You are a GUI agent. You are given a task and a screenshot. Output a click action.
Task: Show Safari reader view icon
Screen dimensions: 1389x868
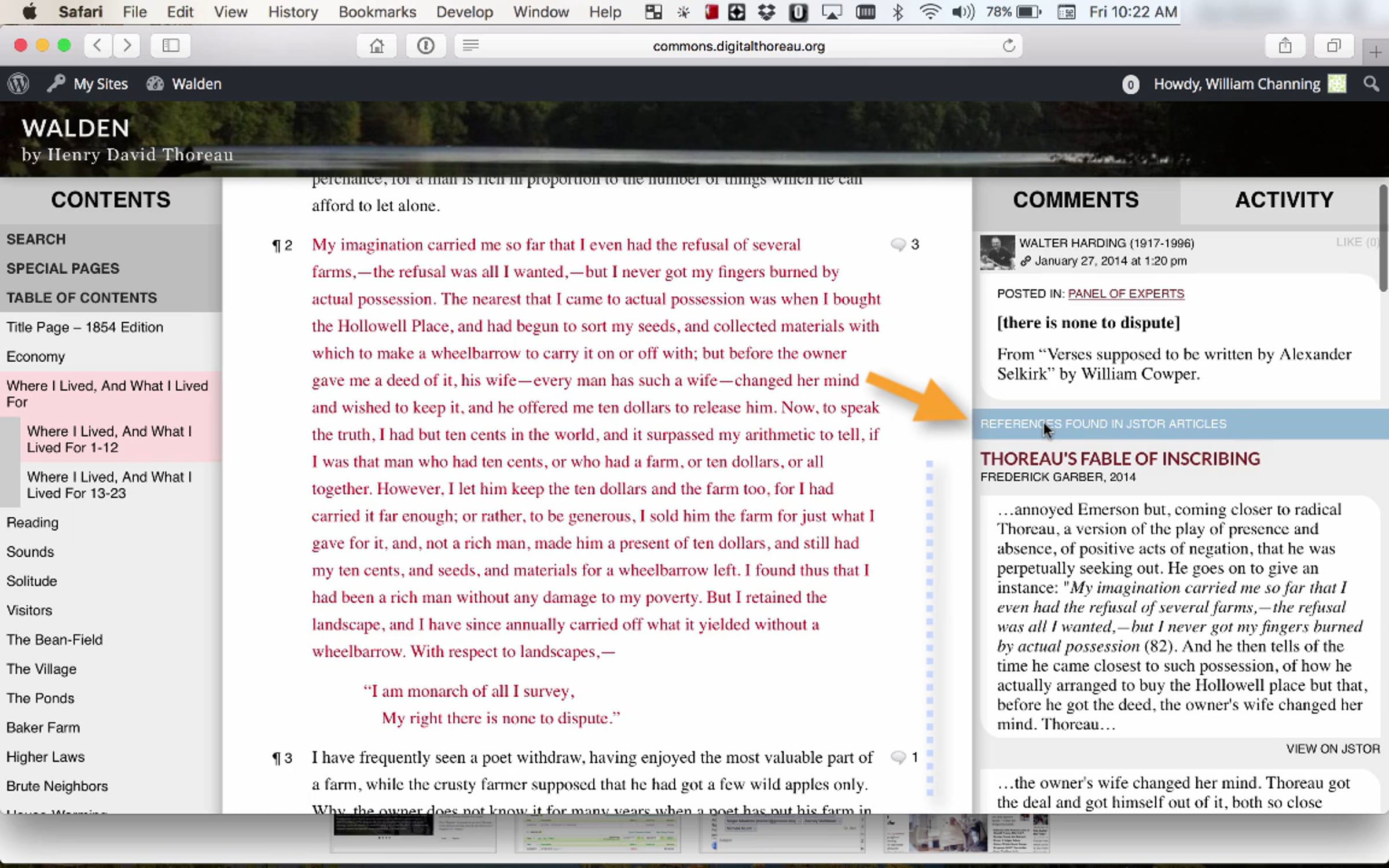coord(471,46)
